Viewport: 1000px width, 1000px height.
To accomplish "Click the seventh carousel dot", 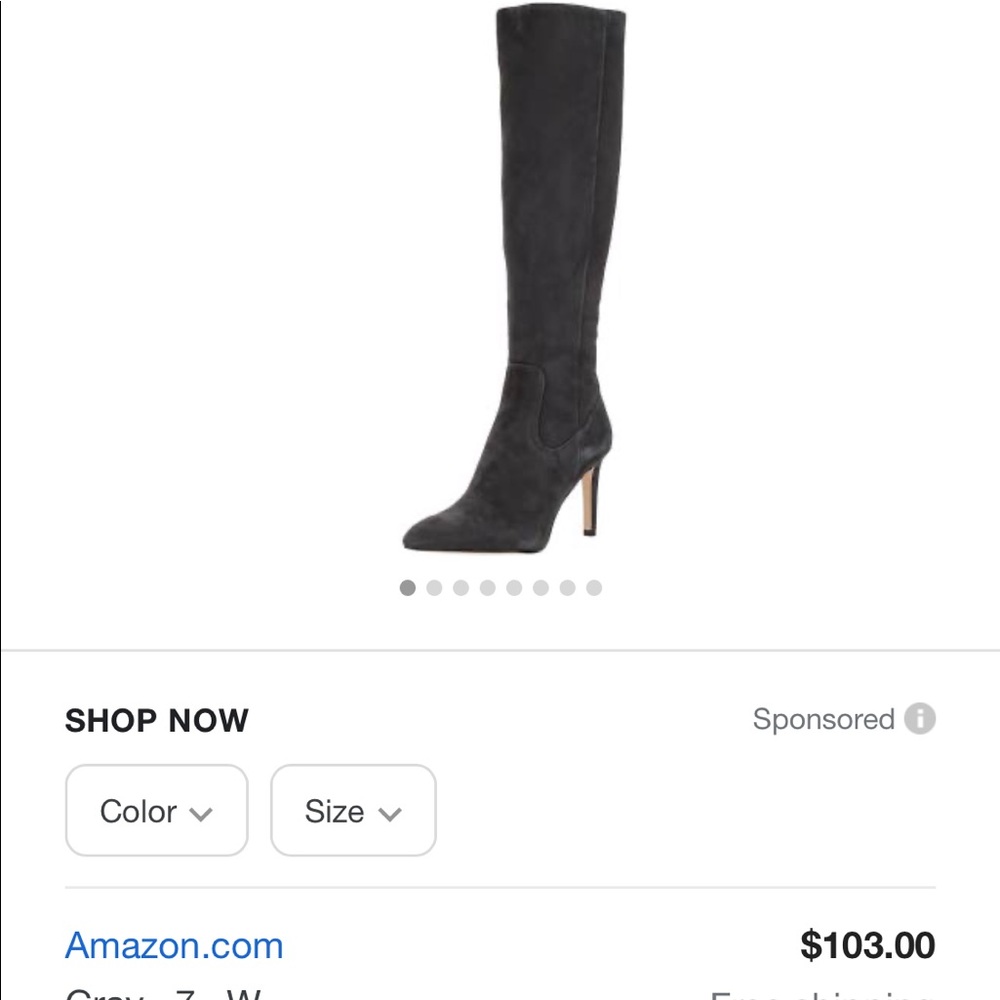I will [568, 588].
